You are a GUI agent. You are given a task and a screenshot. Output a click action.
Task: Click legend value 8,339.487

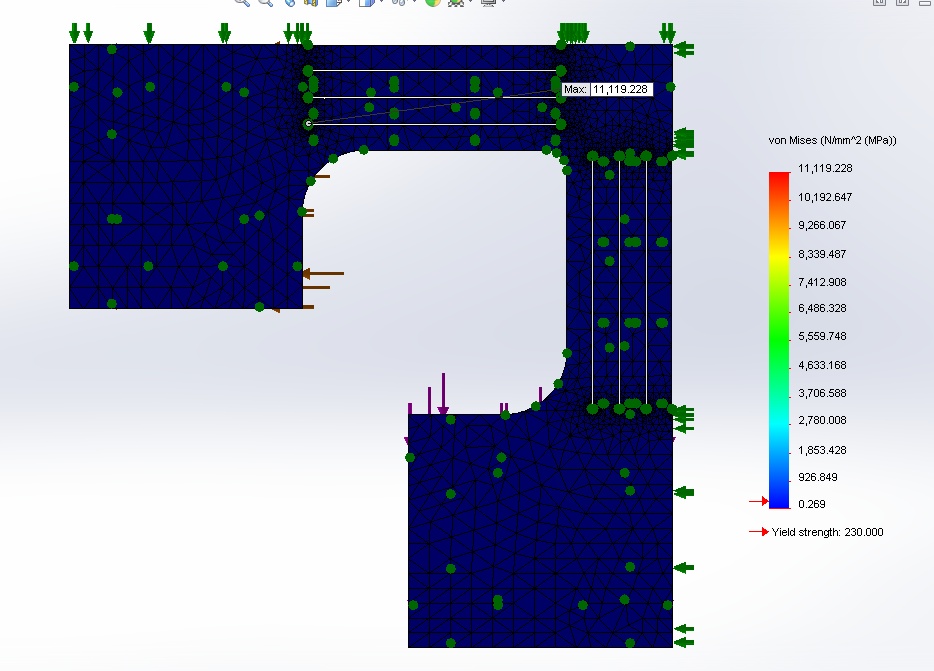tap(822, 254)
